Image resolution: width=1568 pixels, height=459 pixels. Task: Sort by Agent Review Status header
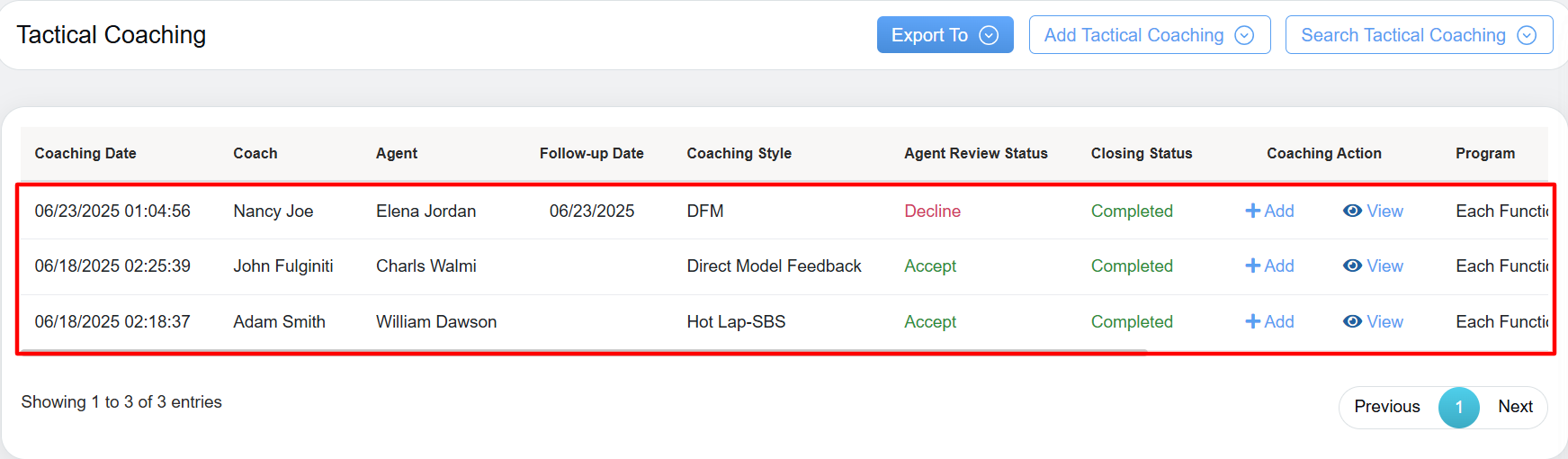pyautogui.click(x=975, y=154)
